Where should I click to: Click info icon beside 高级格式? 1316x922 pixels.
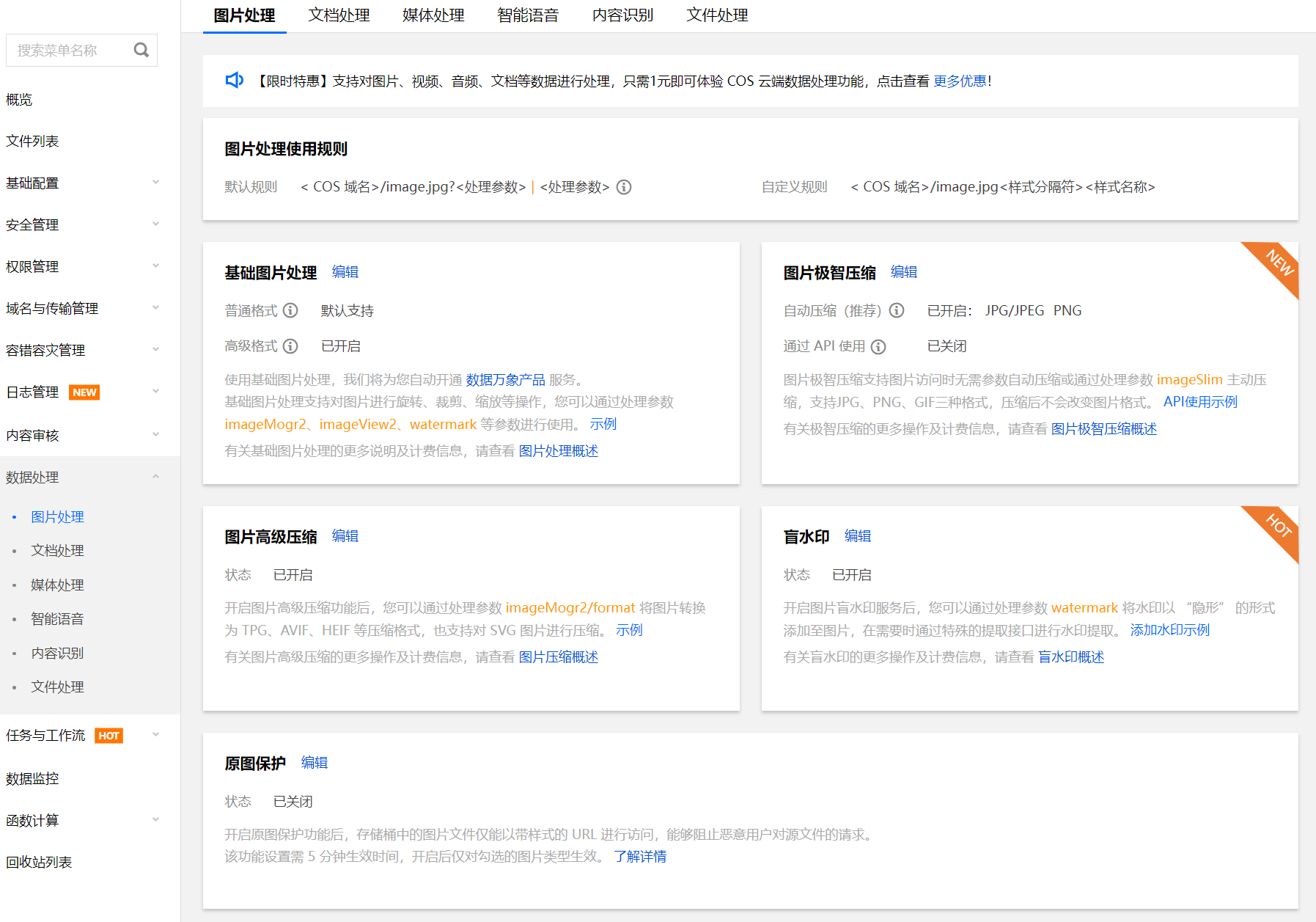pyautogui.click(x=290, y=345)
